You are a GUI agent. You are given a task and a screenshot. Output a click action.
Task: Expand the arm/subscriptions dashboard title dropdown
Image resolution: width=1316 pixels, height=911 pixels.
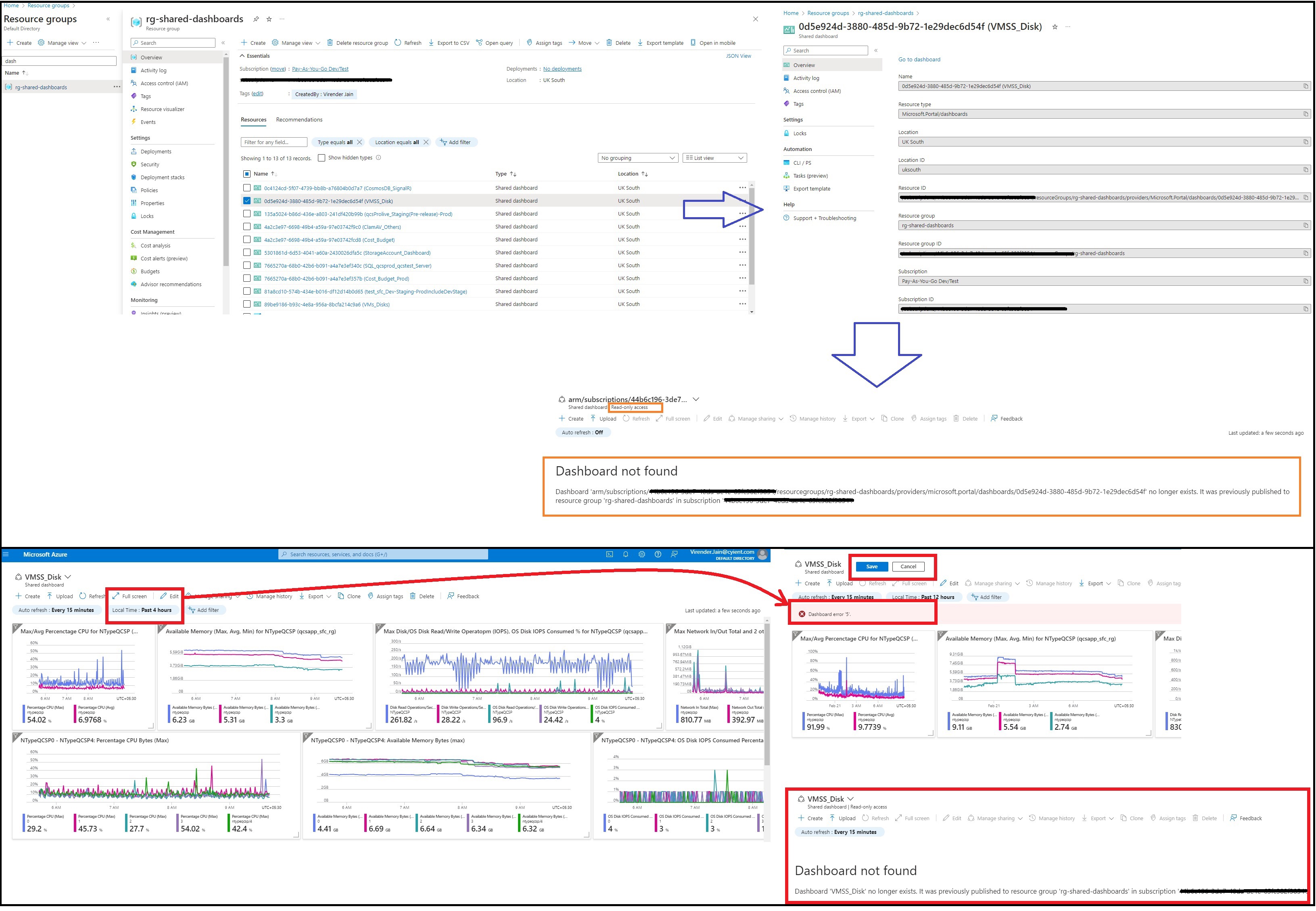[696, 400]
